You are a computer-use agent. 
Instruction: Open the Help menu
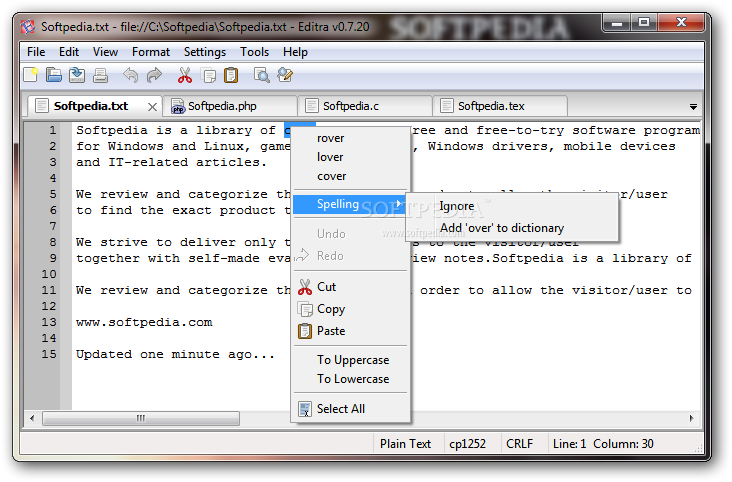pos(295,52)
